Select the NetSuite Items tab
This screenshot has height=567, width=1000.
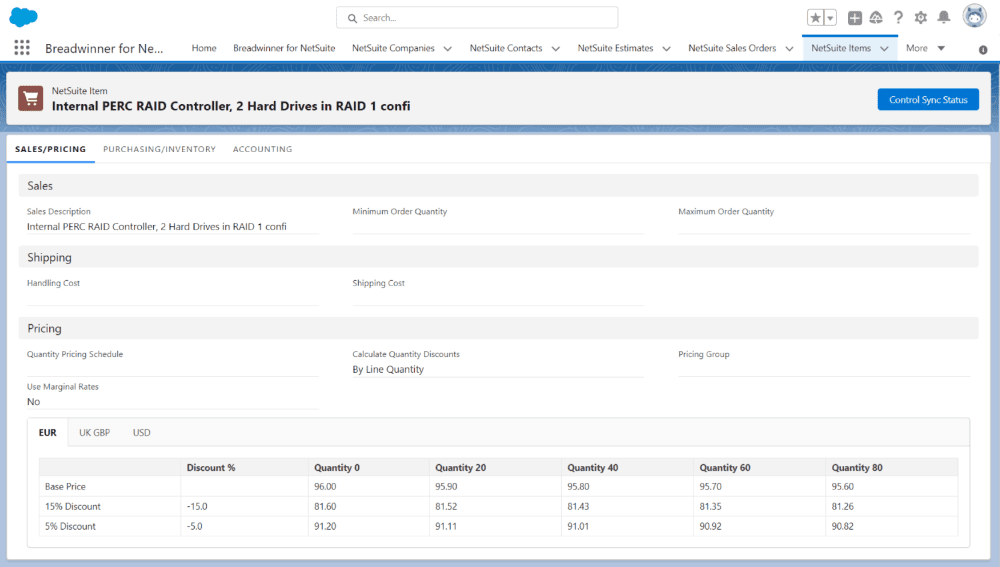coord(841,48)
